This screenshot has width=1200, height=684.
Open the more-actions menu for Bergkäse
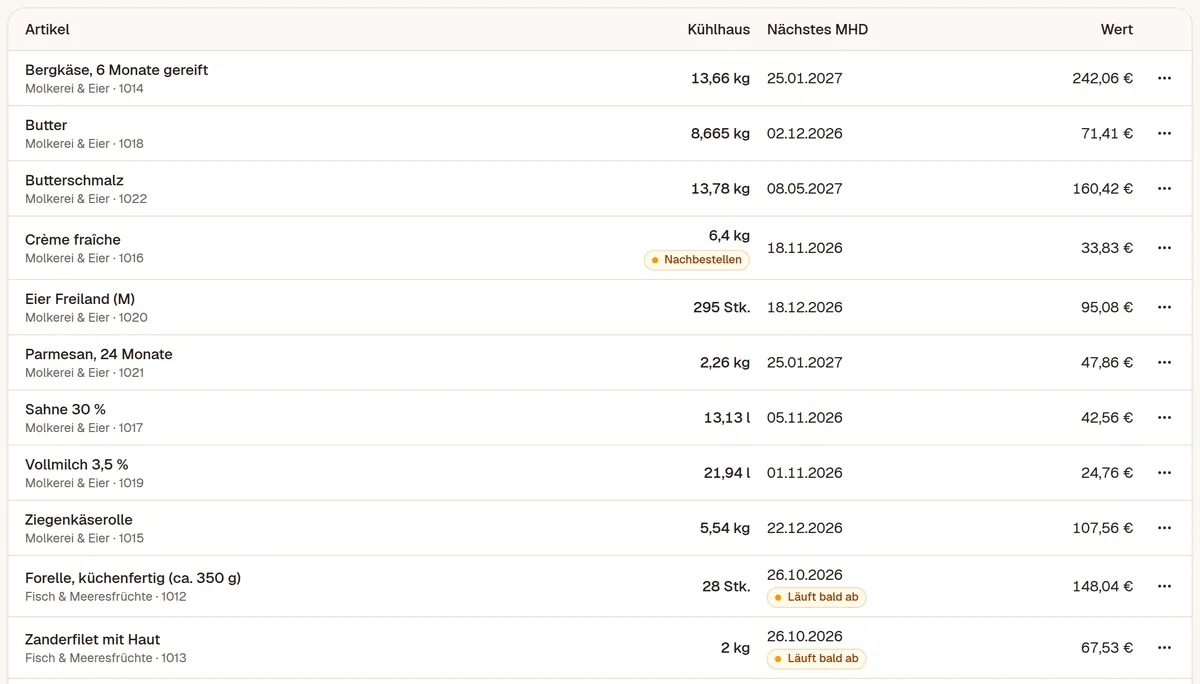coord(1164,78)
